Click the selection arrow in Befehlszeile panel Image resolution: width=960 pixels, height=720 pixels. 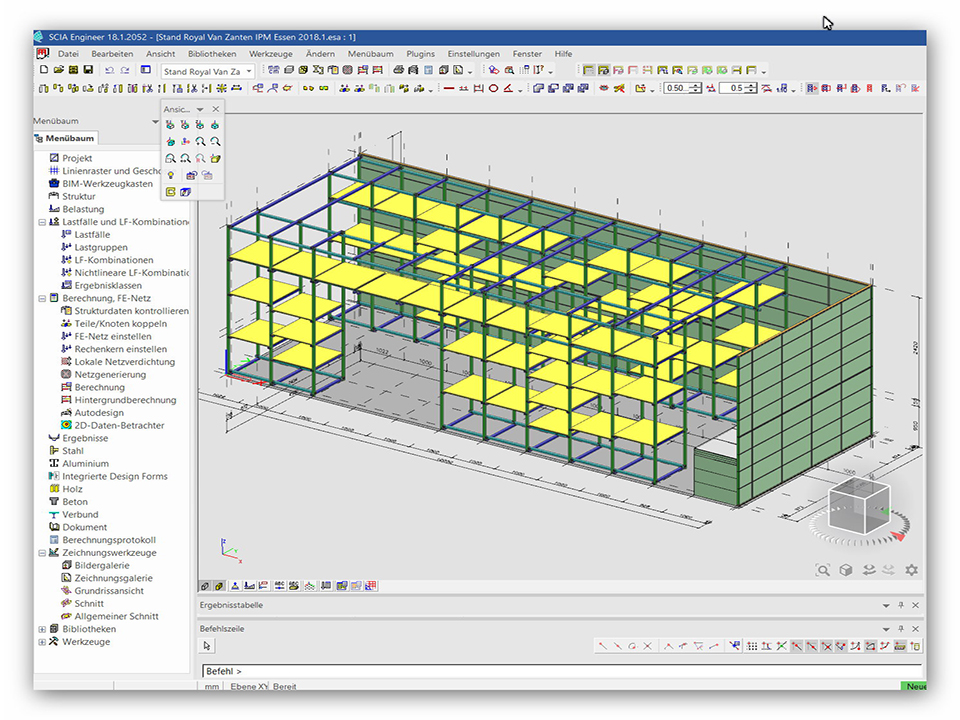pos(208,646)
